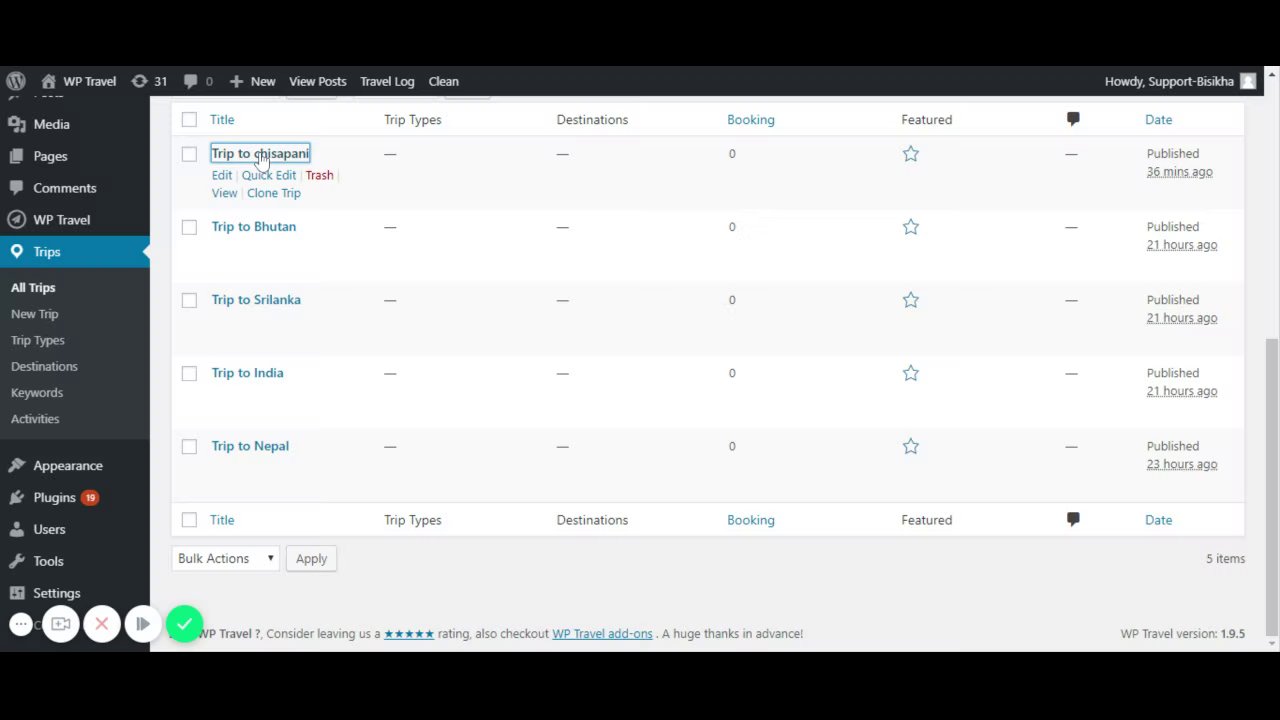1280x720 pixels.
Task: Open View Posts in admin bar
Action: pos(317,81)
